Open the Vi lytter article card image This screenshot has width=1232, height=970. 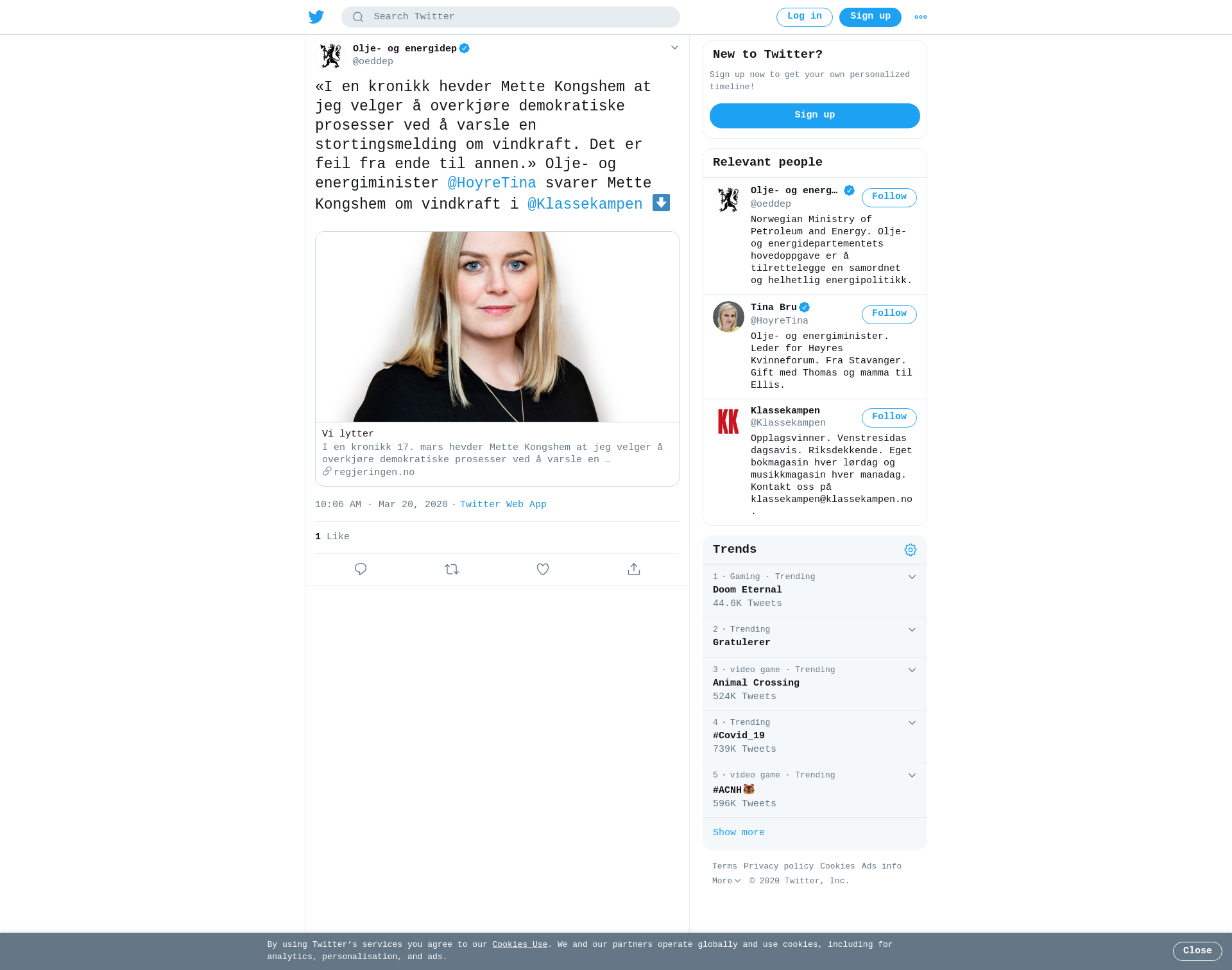(x=497, y=327)
